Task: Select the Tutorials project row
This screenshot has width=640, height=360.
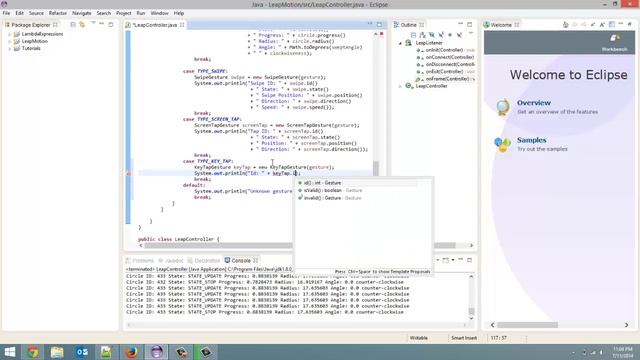Action: click(27, 48)
